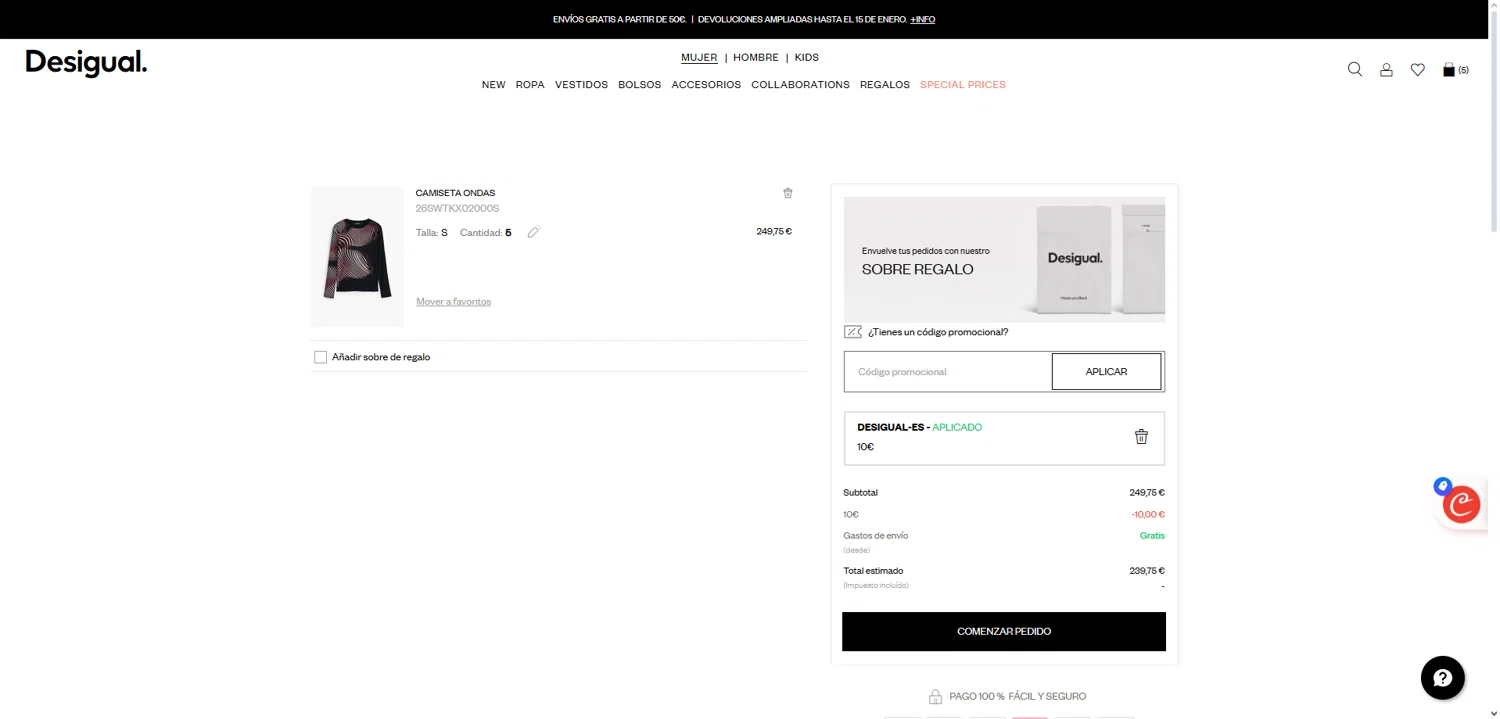Open the NEW menu

(494, 85)
